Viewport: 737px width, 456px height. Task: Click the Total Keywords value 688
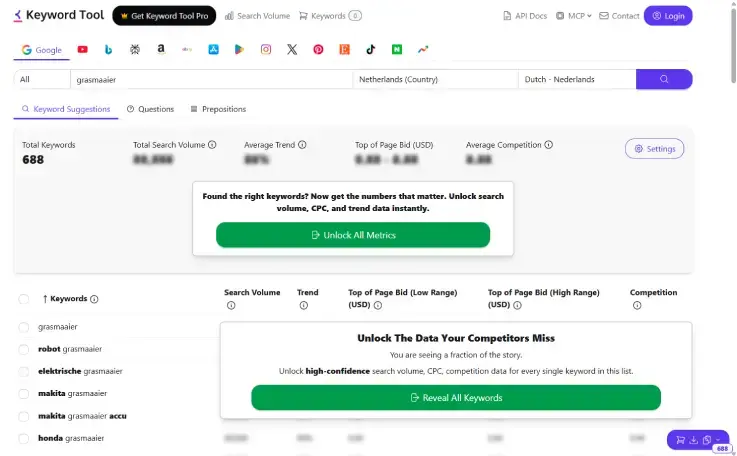[x=33, y=160]
